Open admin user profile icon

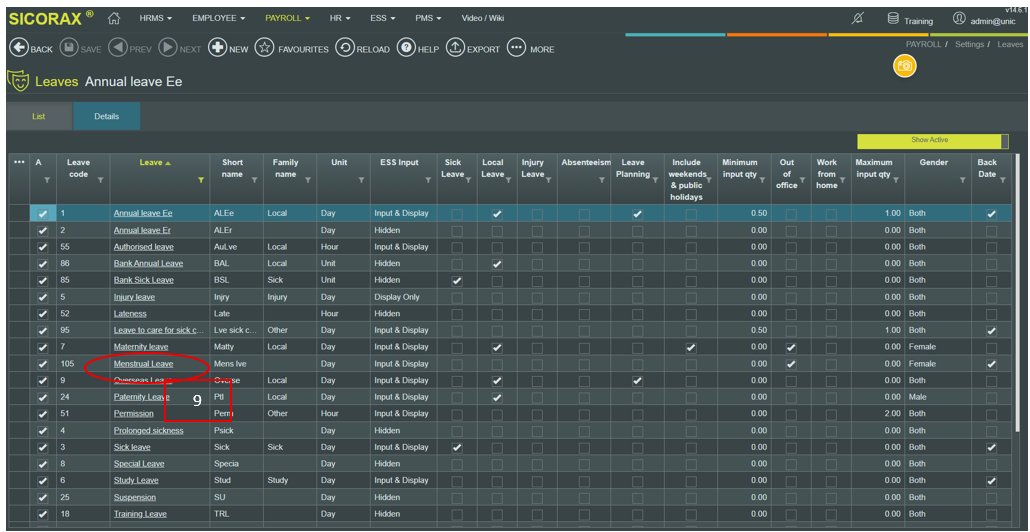pos(959,18)
